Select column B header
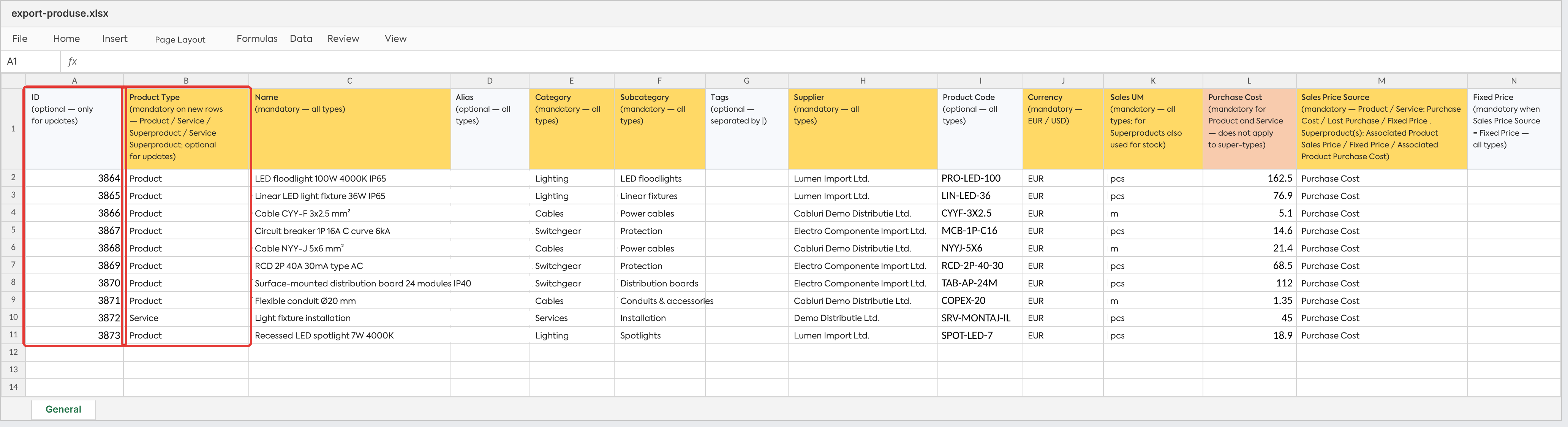 (x=186, y=81)
